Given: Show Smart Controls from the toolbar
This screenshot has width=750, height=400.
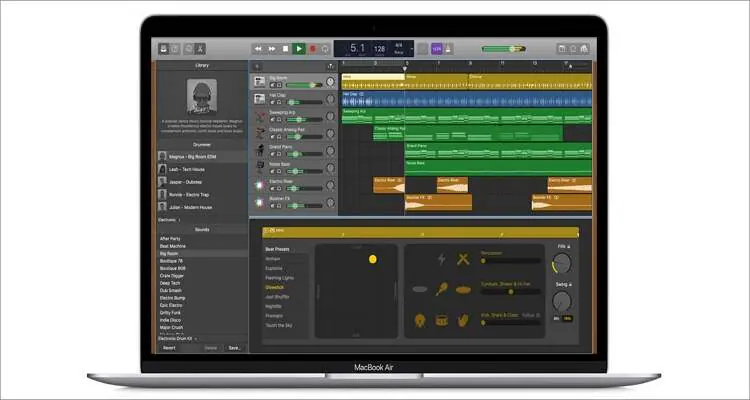Looking at the screenshot, I should [x=189, y=49].
